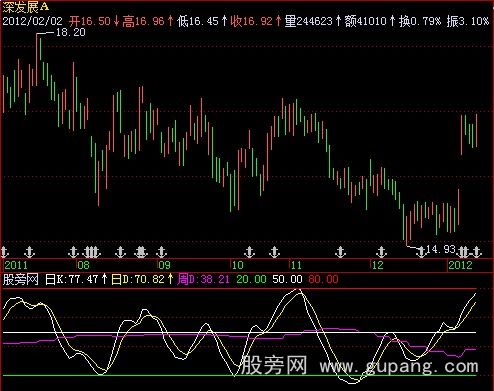The image size is (494, 391).
Task: Click the green 20.00 level label
Action: [x=251, y=279]
